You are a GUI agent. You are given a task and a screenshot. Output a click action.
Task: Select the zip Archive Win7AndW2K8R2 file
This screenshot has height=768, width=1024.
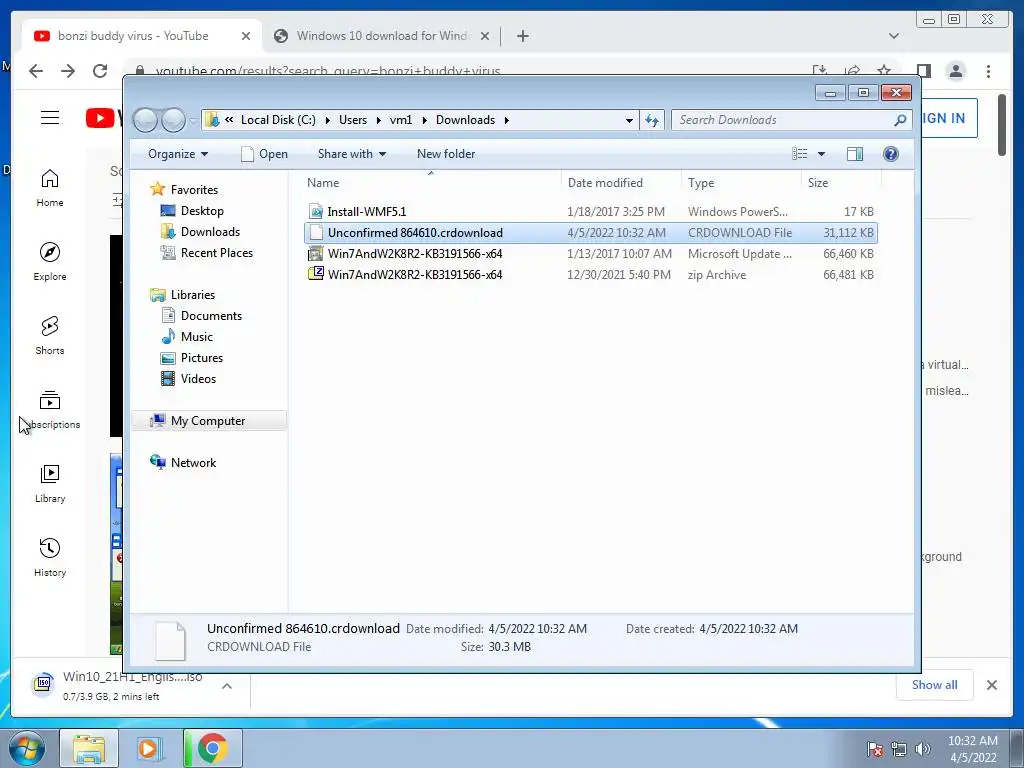[x=590, y=274]
